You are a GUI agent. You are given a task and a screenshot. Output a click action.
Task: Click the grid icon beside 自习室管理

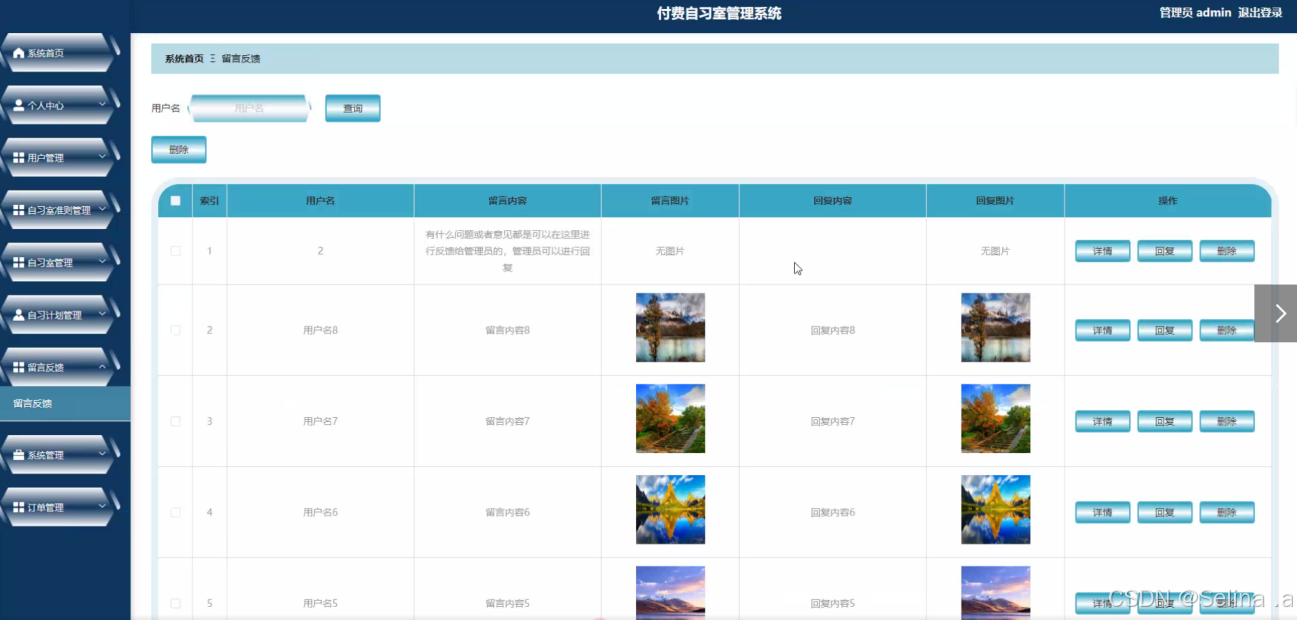tap(19, 263)
